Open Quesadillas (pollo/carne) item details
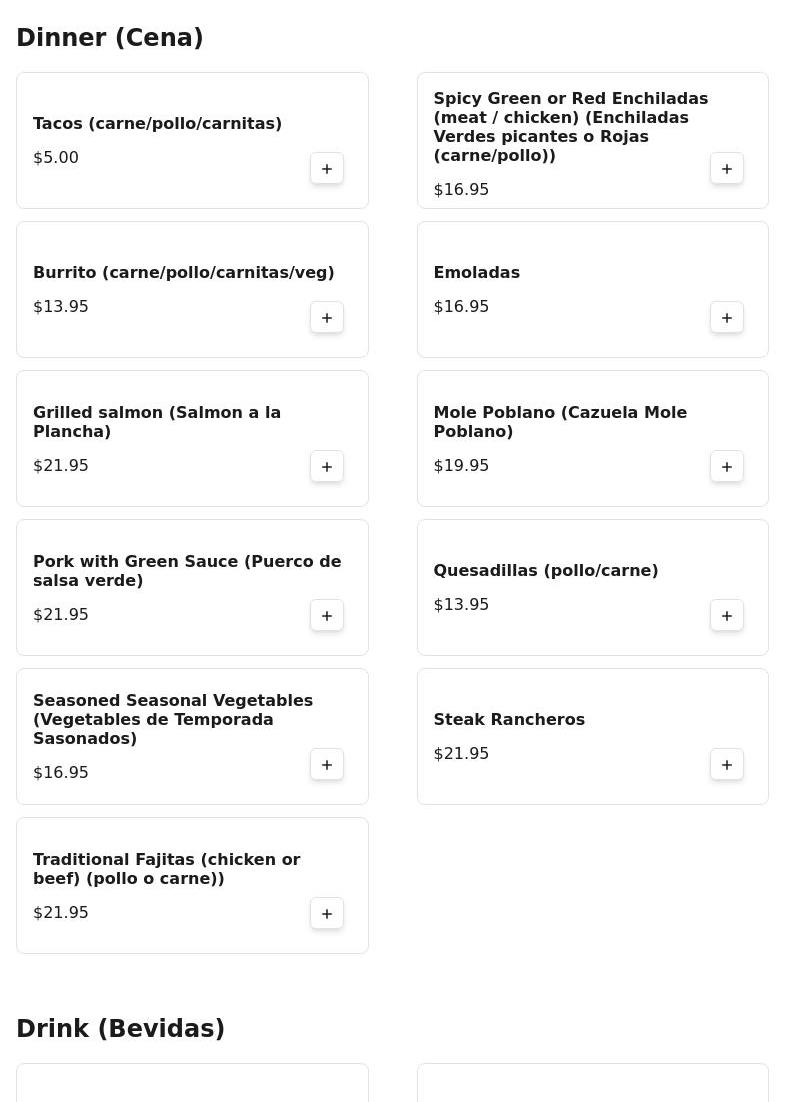Viewport: 785px width, 1102px height. pyautogui.click(x=545, y=570)
